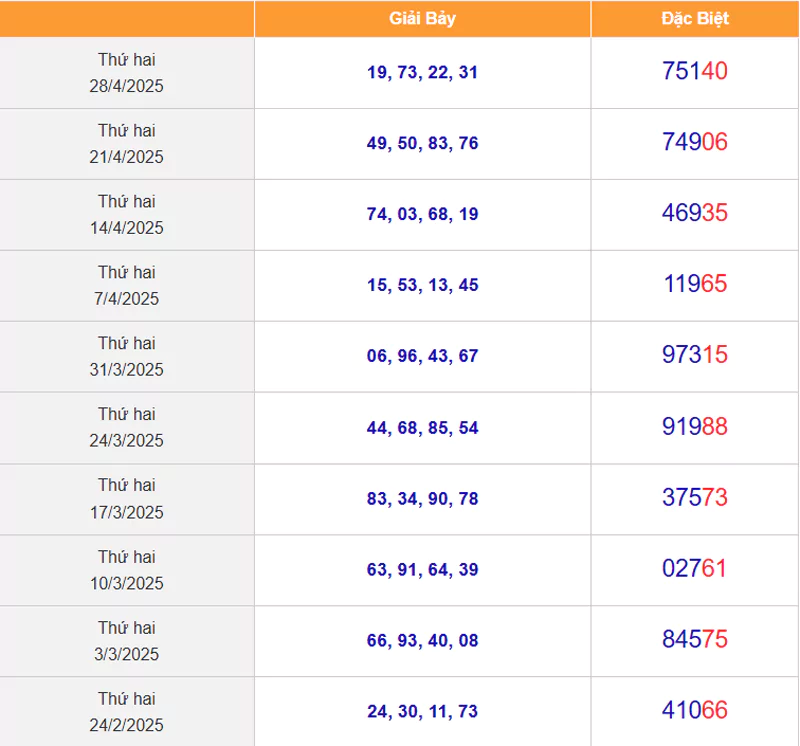
Task: Click special prize number 91988
Action: click(x=695, y=427)
